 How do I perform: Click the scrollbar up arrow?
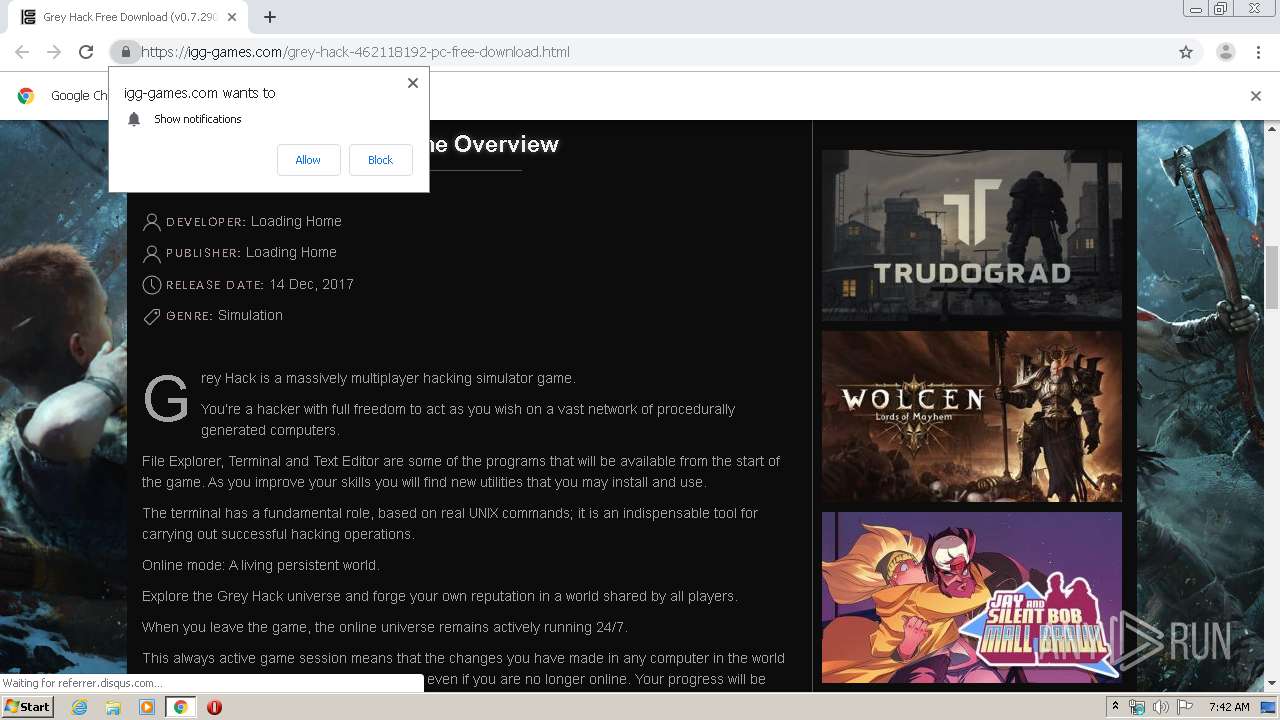coord(1272,128)
